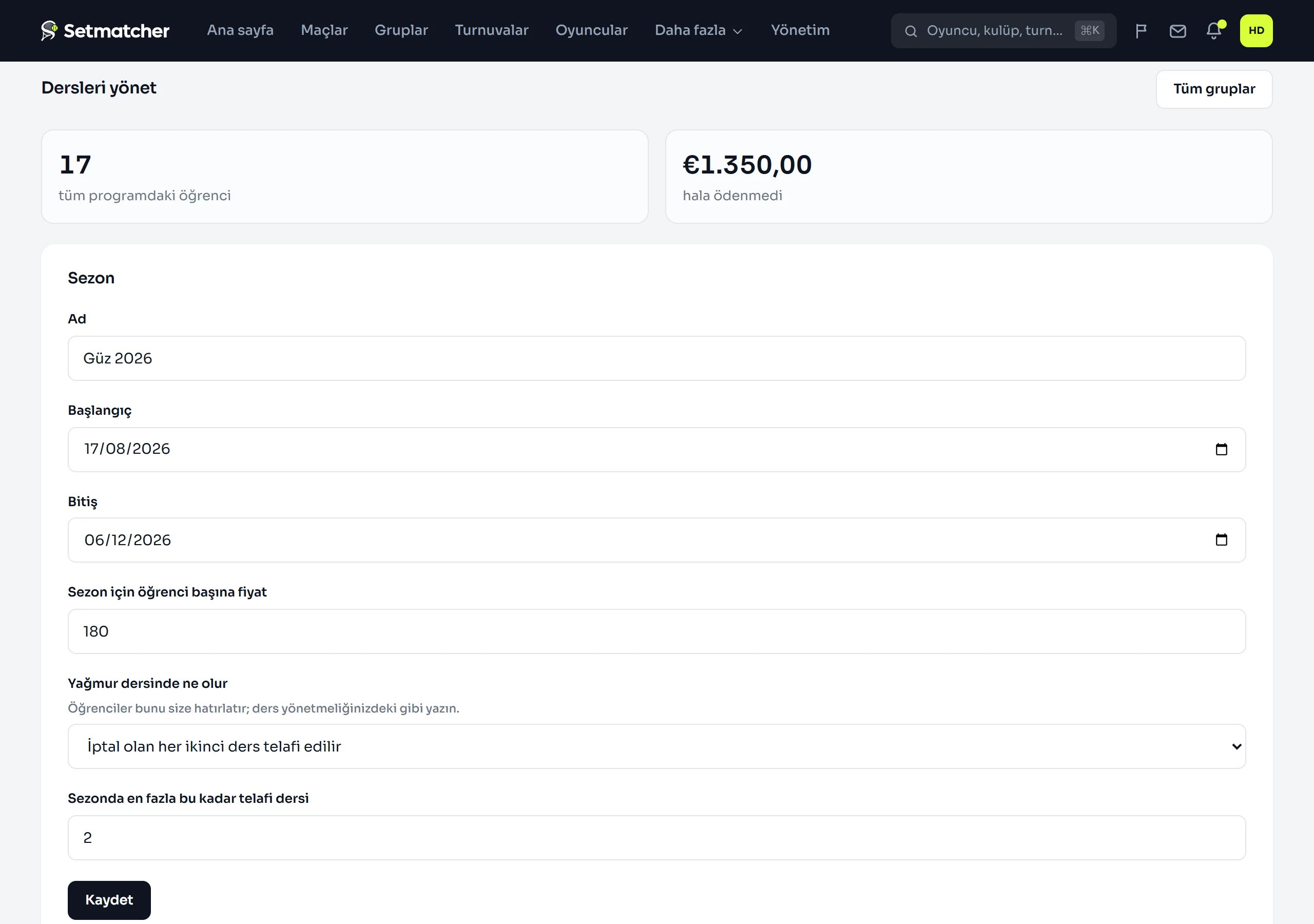Click the Ad field containing Güz 2026
This screenshot has height=924, width=1314.
click(x=656, y=358)
